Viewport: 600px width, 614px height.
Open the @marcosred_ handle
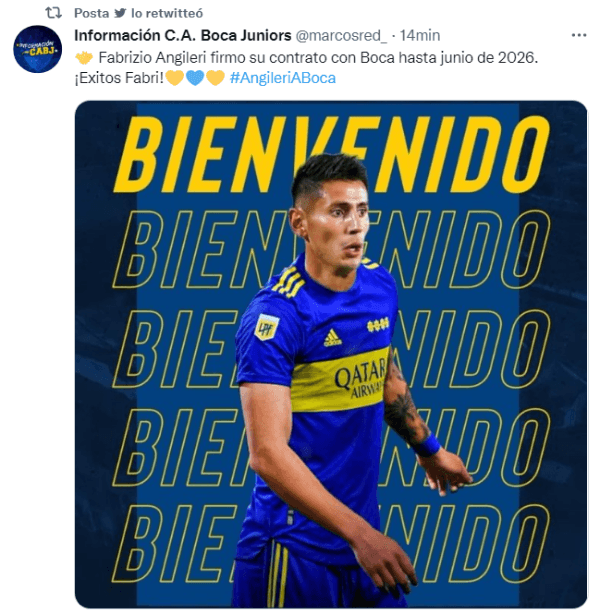click(x=341, y=36)
